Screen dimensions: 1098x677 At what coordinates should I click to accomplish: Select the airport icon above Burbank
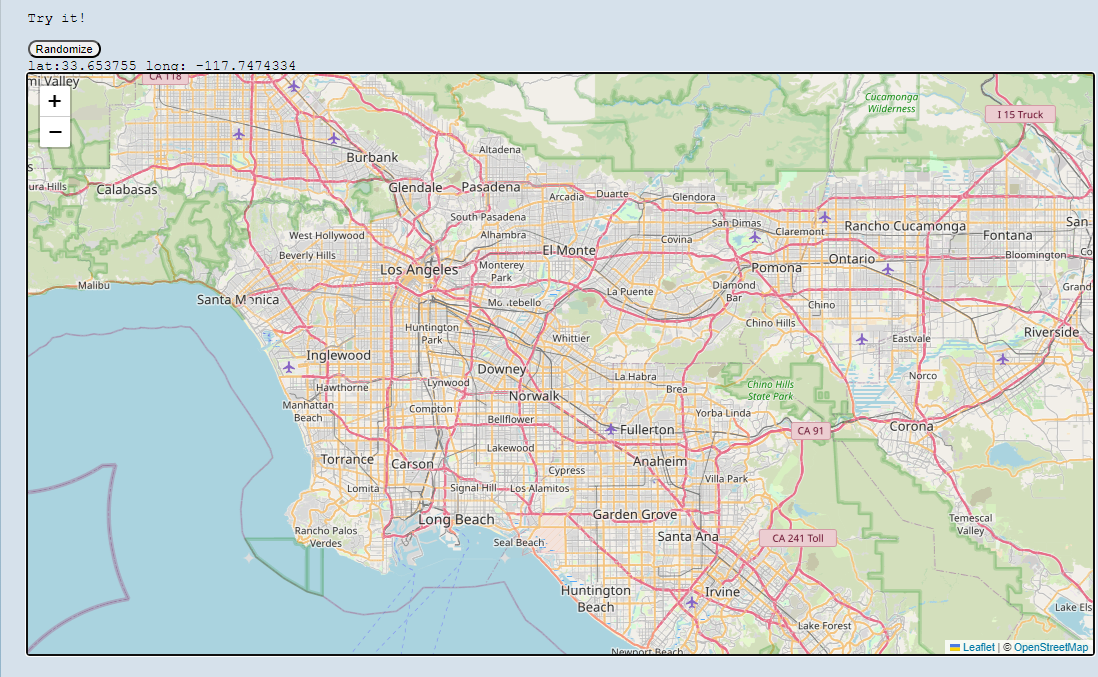click(x=334, y=138)
